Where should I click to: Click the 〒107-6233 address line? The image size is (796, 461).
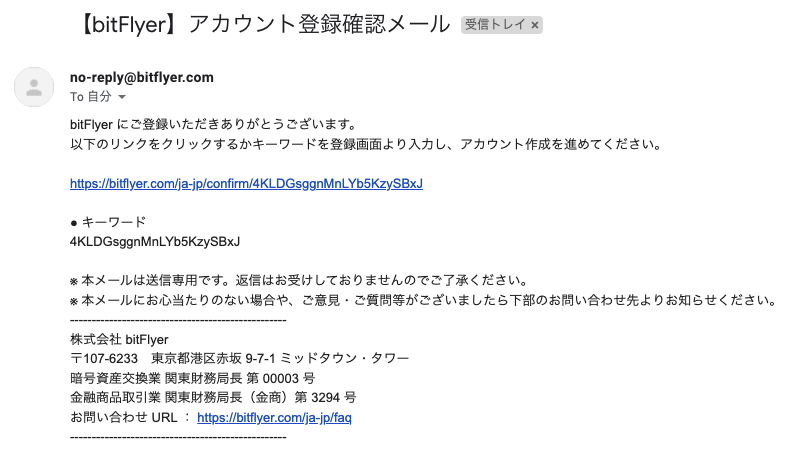pos(239,358)
